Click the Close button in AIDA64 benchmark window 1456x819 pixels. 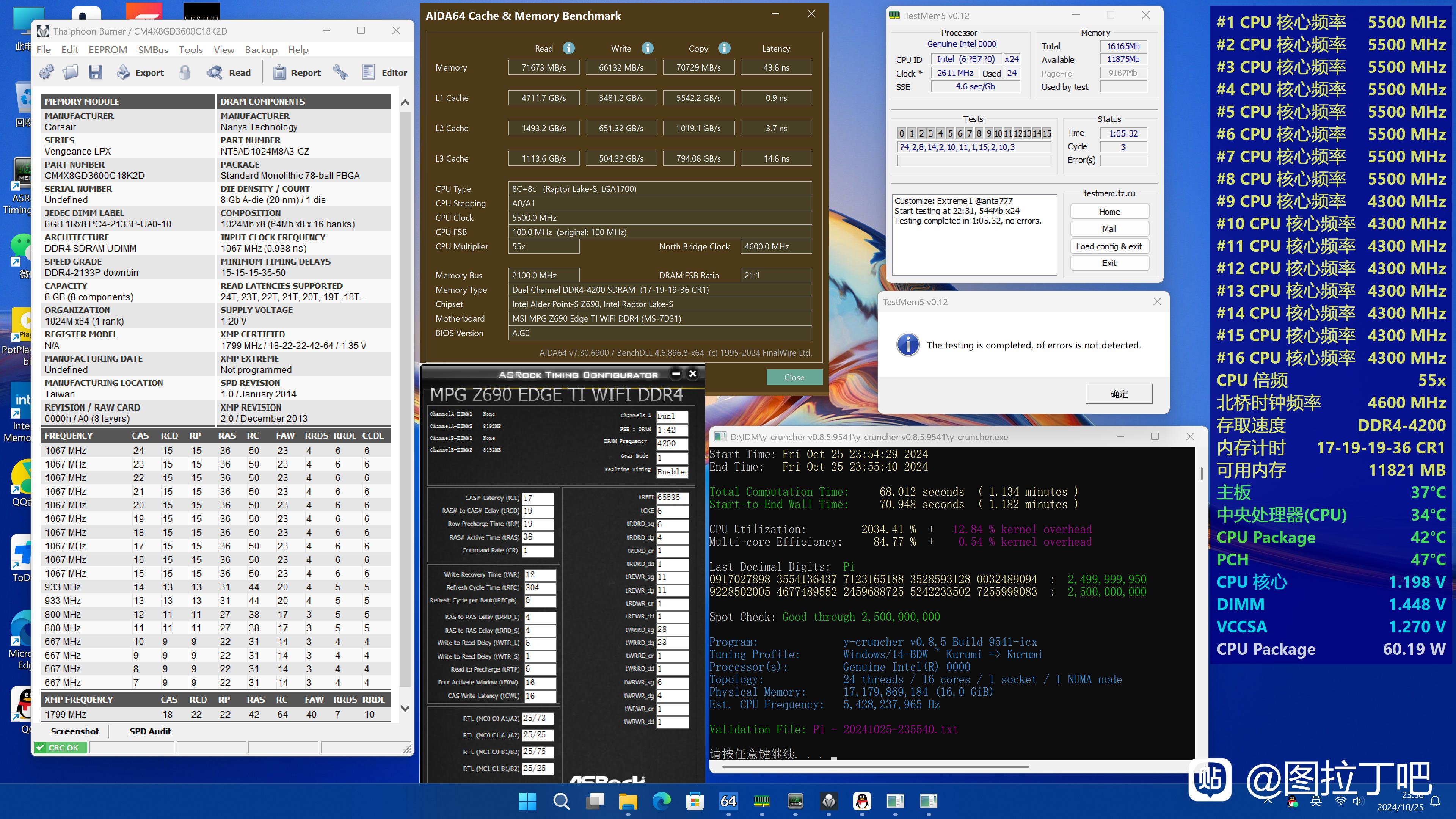tap(794, 377)
